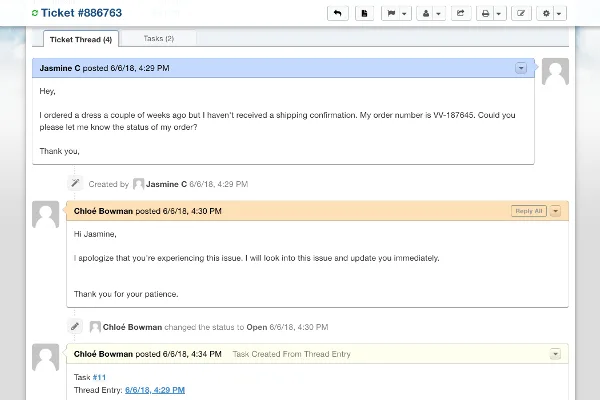Open dropdown on Chloé Bowman's 4:30 PM post
Image resolution: width=600 pixels, height=400 pixels.
coord(555,211)
